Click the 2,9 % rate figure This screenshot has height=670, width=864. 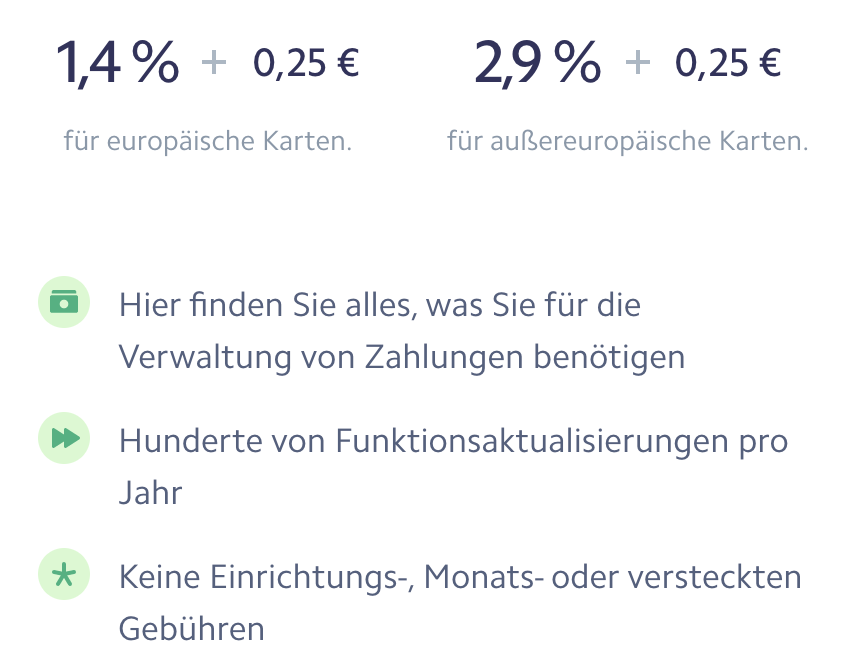pos(537,62)
